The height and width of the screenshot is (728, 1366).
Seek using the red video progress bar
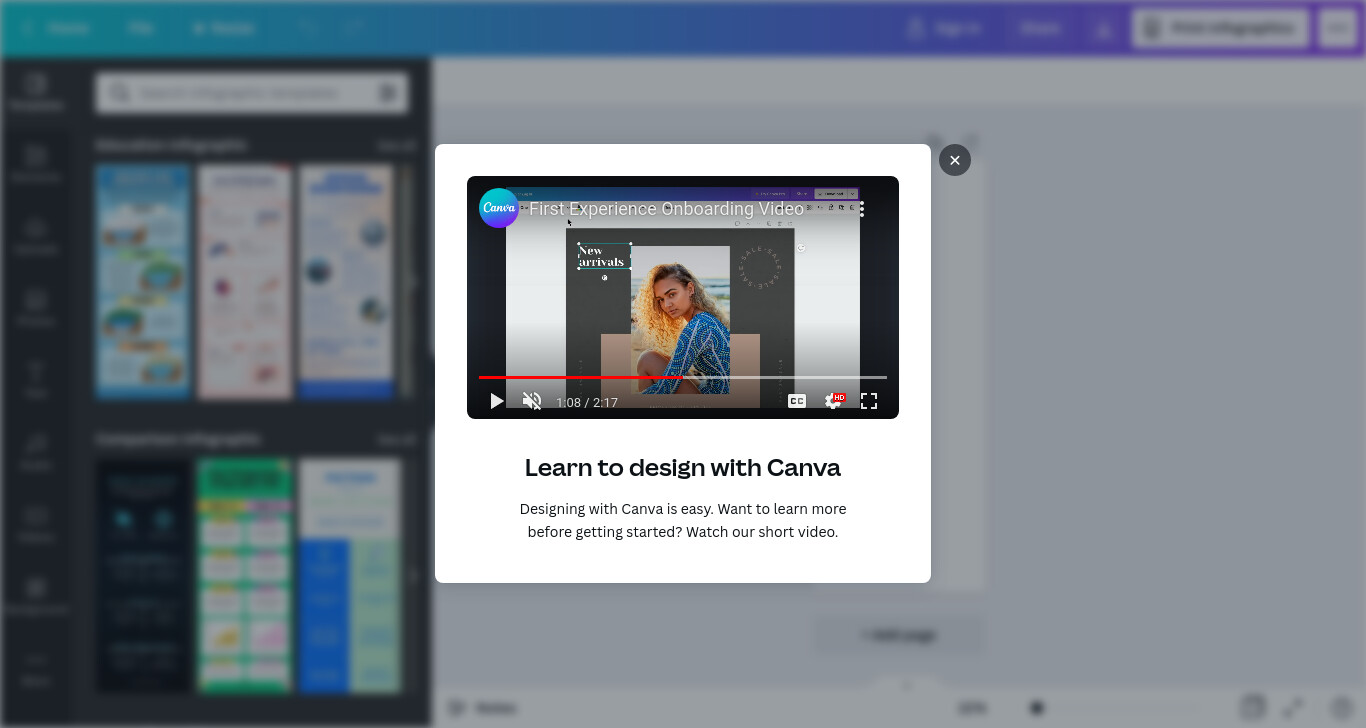pos(683,377)
